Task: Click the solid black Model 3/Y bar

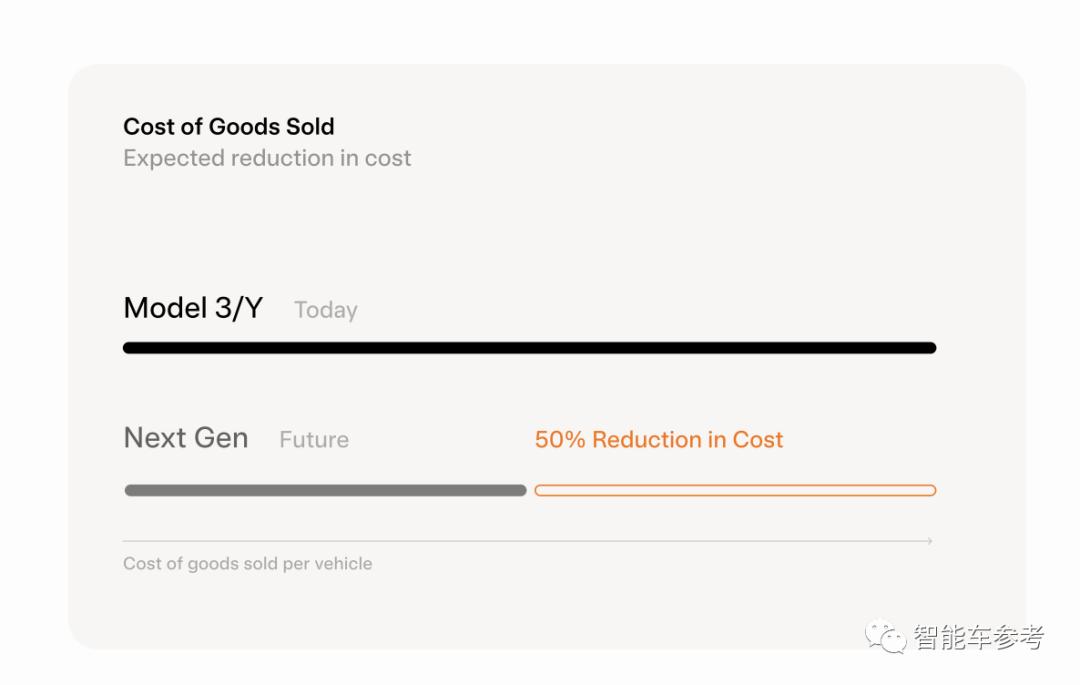Action: coord(529,348)
